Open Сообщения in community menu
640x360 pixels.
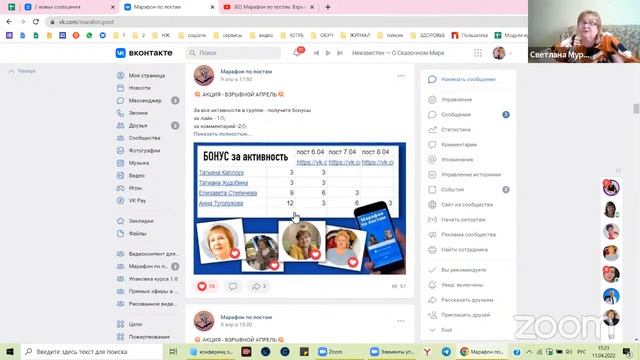click(x=456, y=115)
